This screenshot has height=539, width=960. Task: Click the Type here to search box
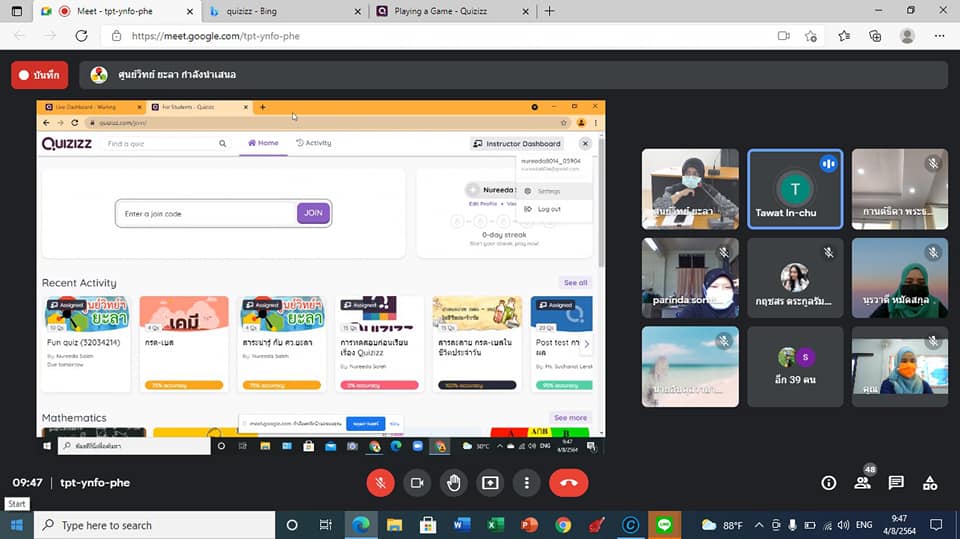(x=156, y=525)
